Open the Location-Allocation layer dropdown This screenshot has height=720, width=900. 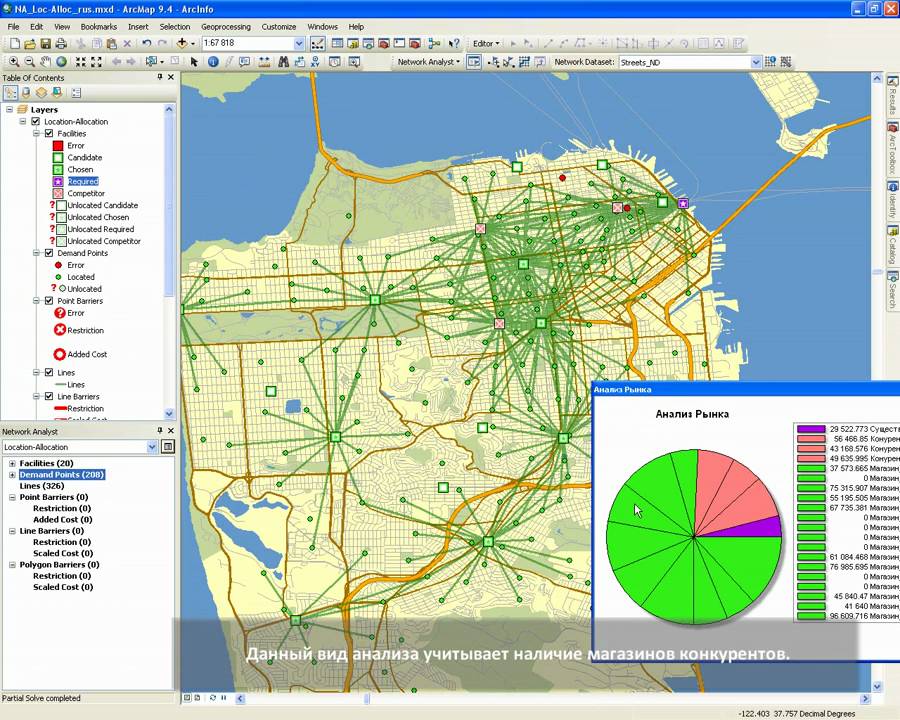click(152, 447)
